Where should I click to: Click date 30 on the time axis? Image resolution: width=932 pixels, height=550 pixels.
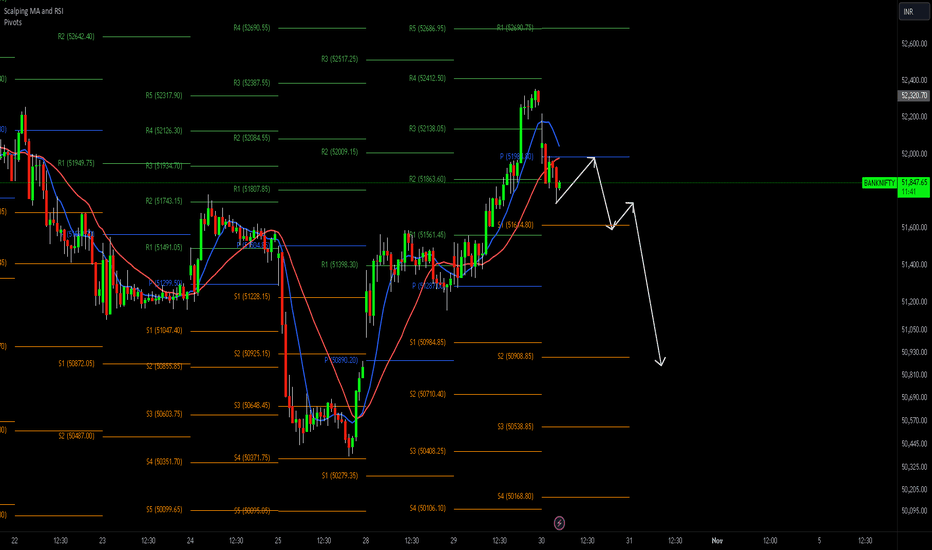[x=541, y=540]
